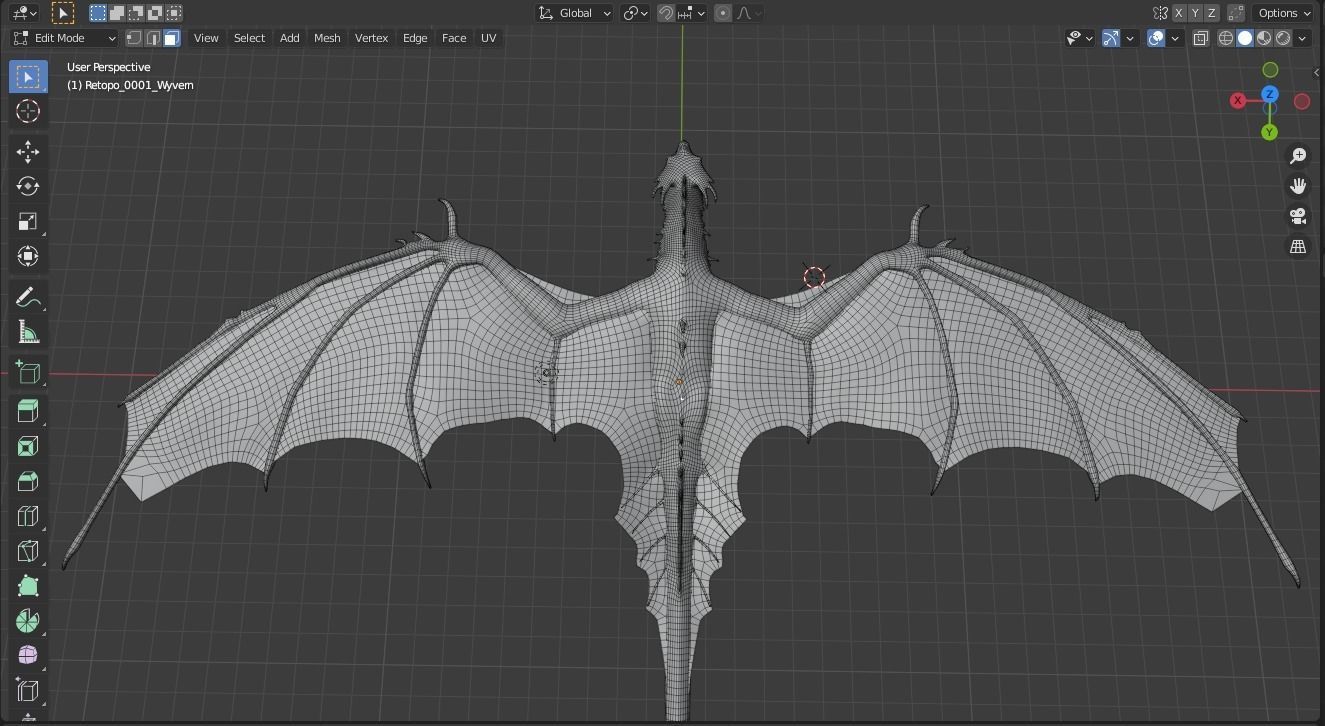Open the pivot point dropdown
This screenshot has height=726, width=1325.
[635, 13]
